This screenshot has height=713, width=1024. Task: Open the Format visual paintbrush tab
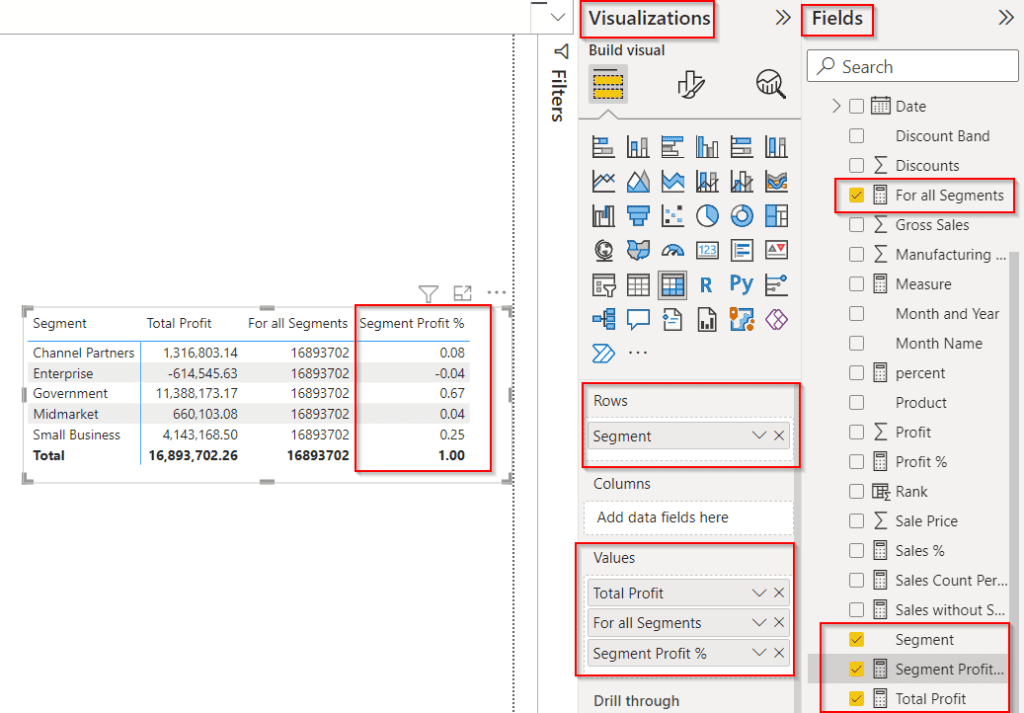pyautogui.click(x=690, y=84)
